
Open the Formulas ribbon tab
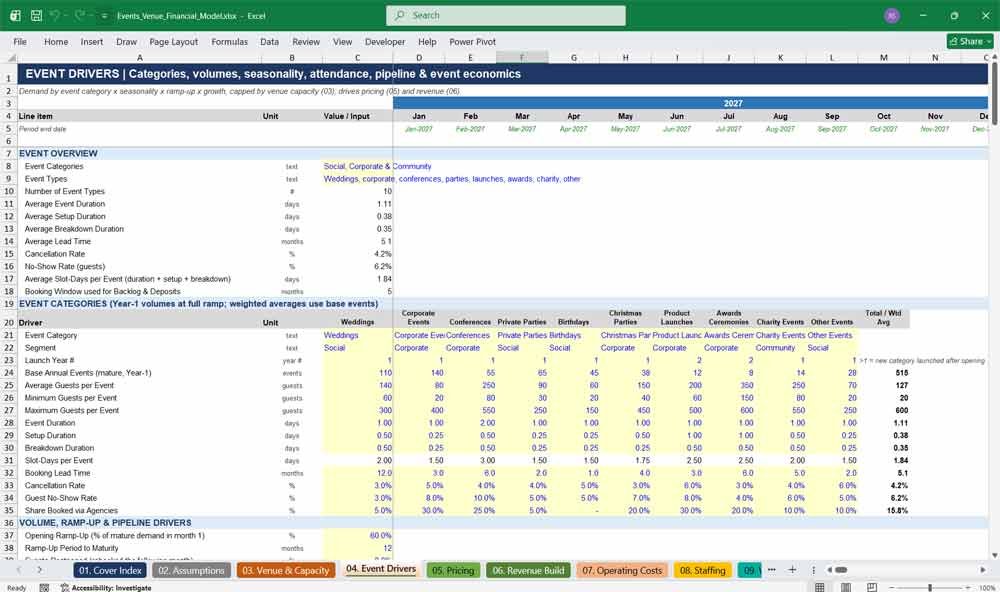[x=230, y=41]
